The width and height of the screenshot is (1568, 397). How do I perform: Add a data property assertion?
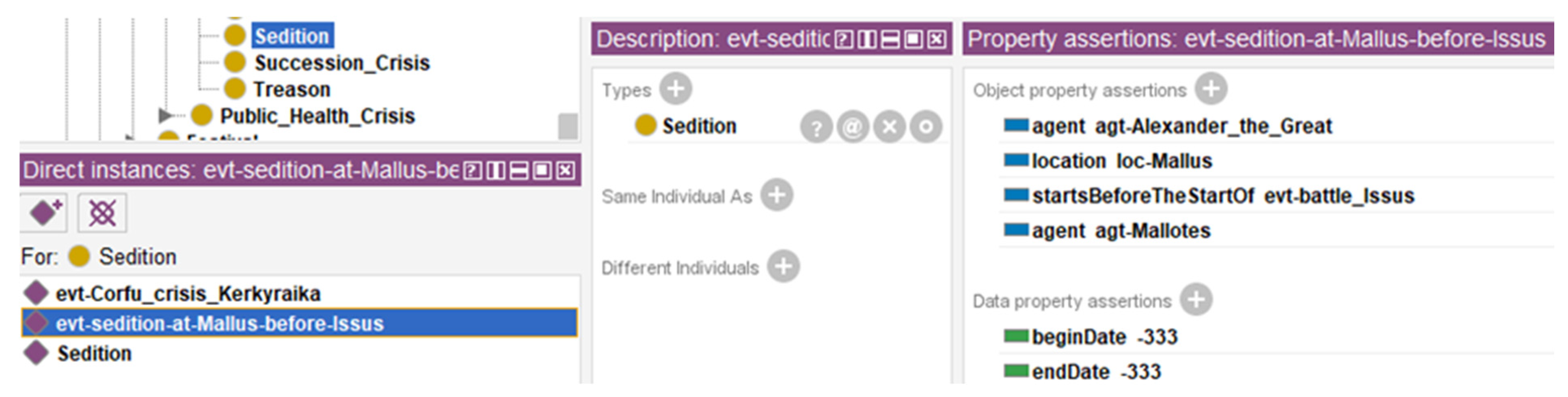coord(1196,300)
